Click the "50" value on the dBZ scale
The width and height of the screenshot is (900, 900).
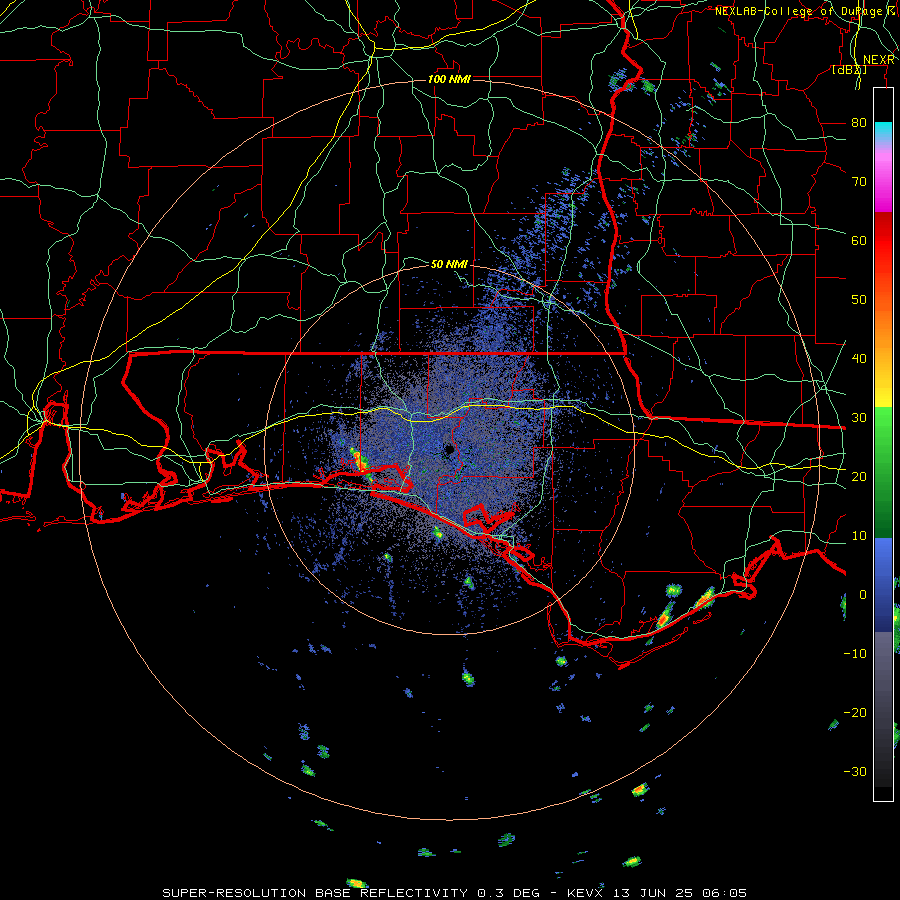click(x=859, y=300)
